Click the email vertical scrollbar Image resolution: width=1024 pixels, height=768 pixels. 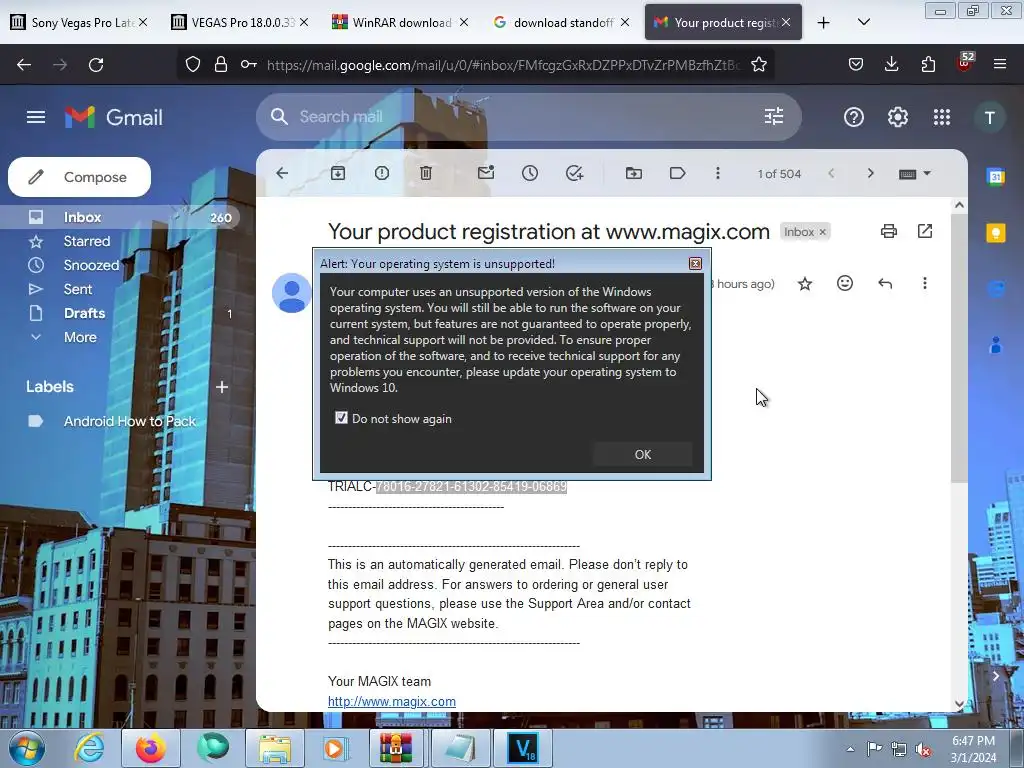[x=959, y=348]
